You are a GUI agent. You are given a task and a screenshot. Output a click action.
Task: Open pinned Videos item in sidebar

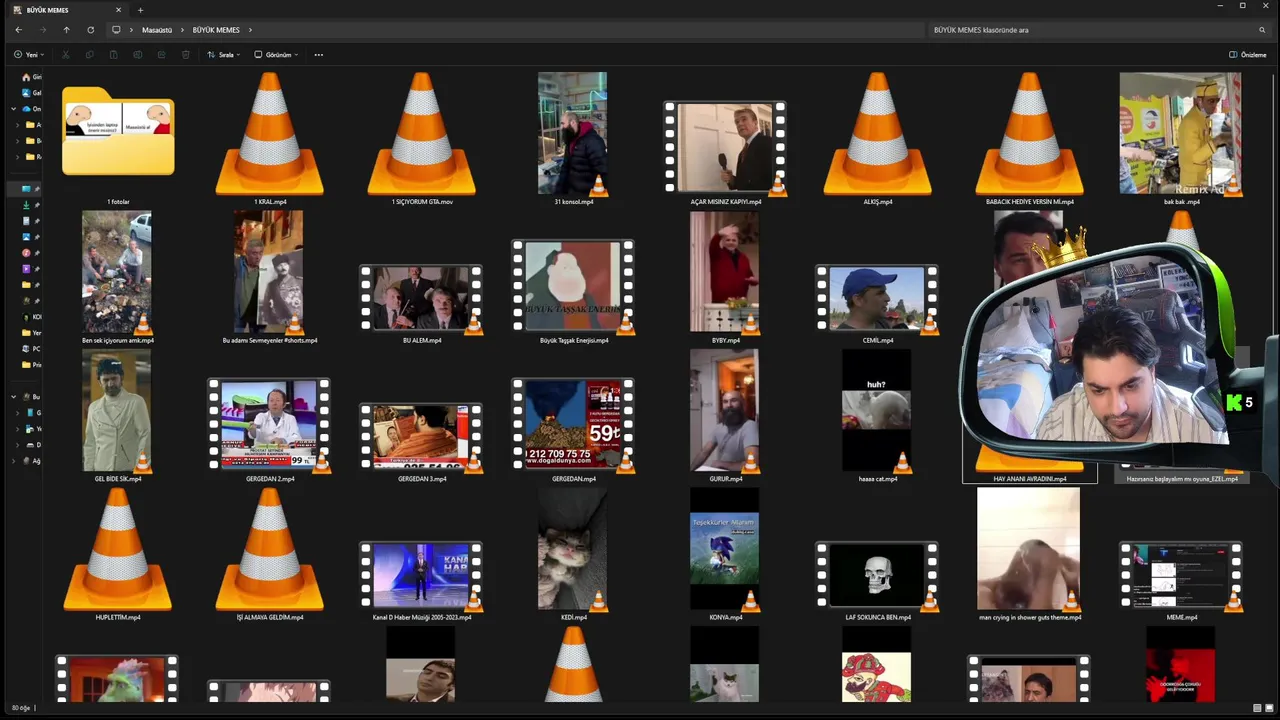pos(27,269)
